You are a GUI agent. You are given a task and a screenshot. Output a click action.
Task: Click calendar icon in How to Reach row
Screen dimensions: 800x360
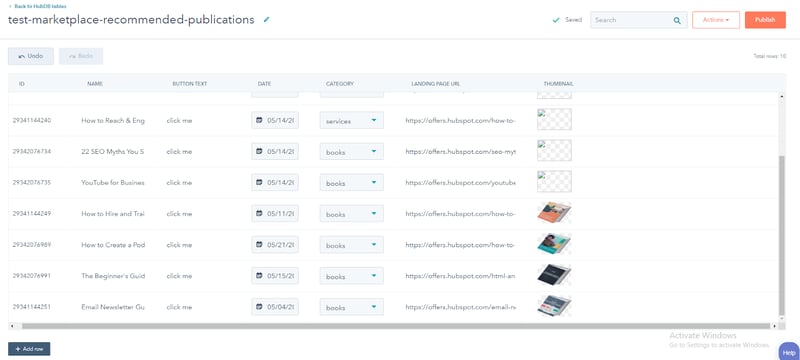259,120
